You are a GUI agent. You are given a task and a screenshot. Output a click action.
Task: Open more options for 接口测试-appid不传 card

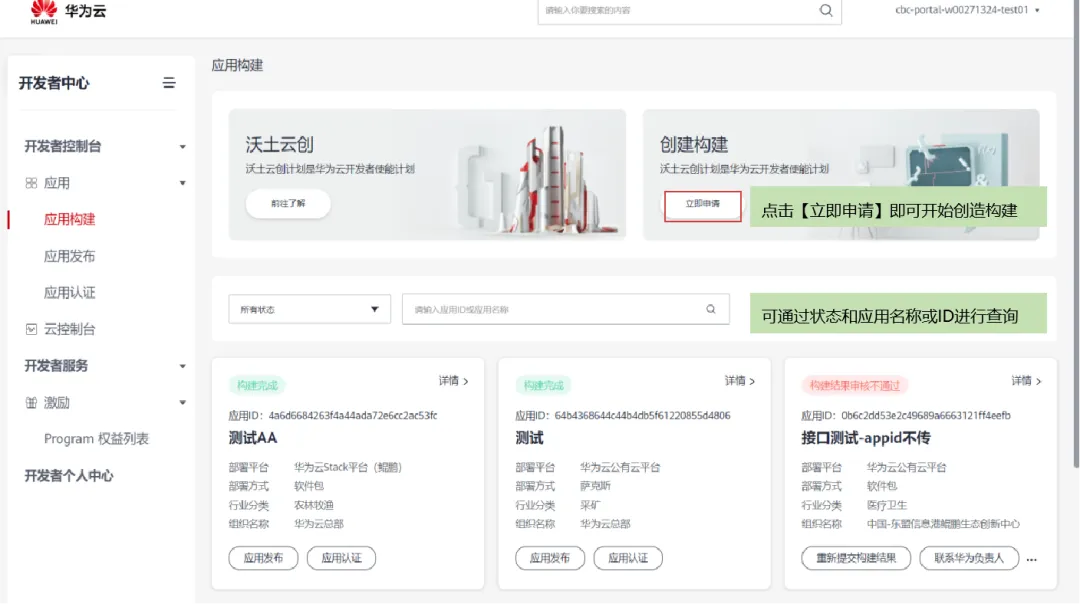point(1031,559)
